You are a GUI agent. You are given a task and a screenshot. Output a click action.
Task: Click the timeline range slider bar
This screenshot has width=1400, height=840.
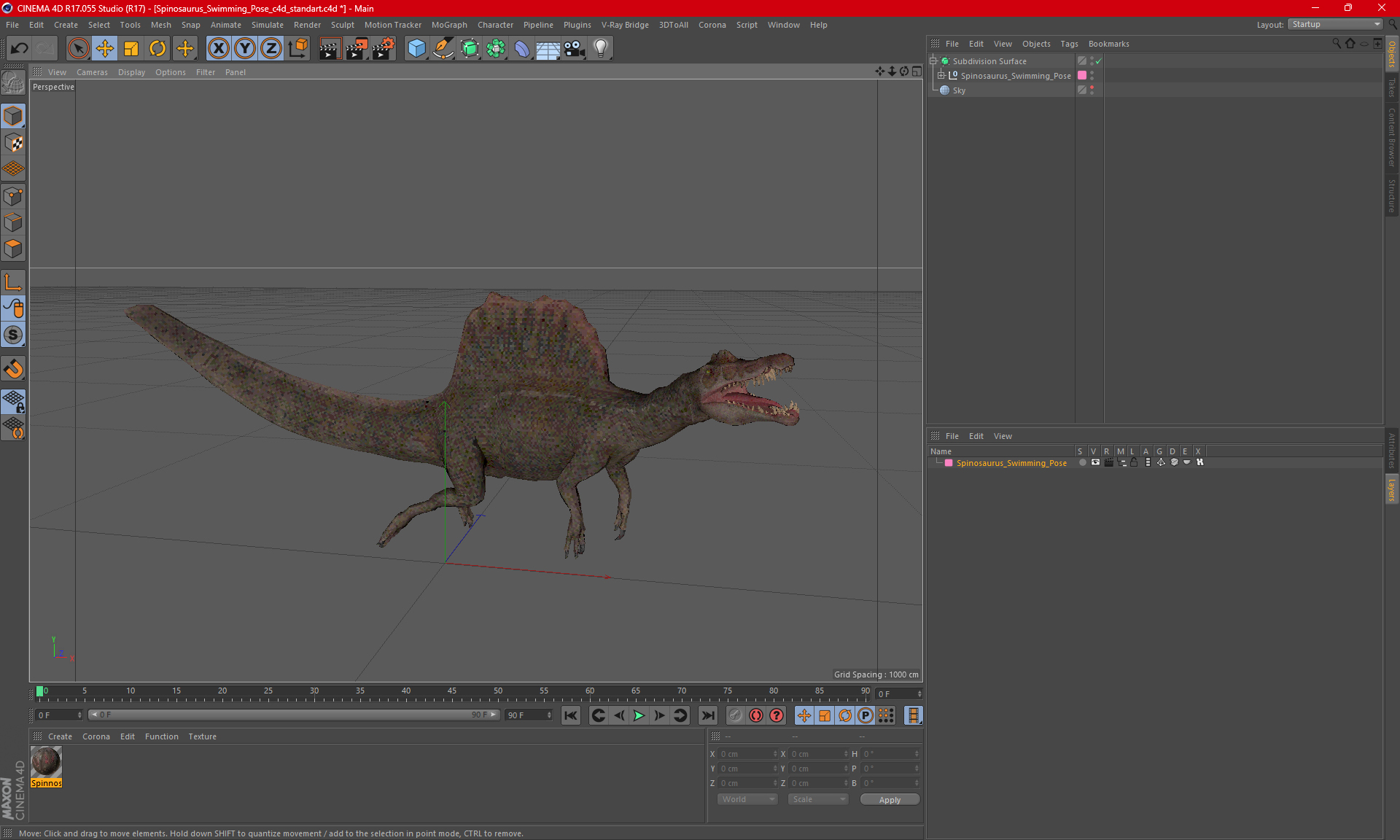point(295,715)
